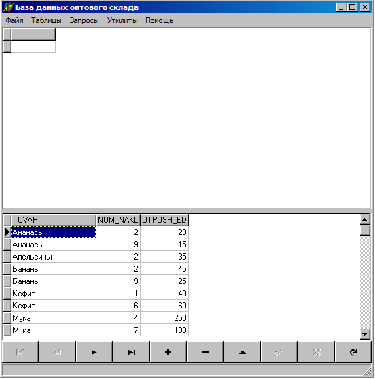375x379 pixels.
Task: Delete current record with minus button
Action: 205,352
